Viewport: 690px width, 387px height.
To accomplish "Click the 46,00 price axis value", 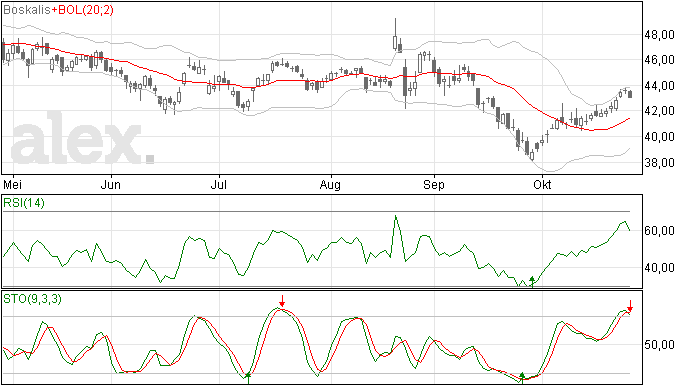I will pos(659,60).
